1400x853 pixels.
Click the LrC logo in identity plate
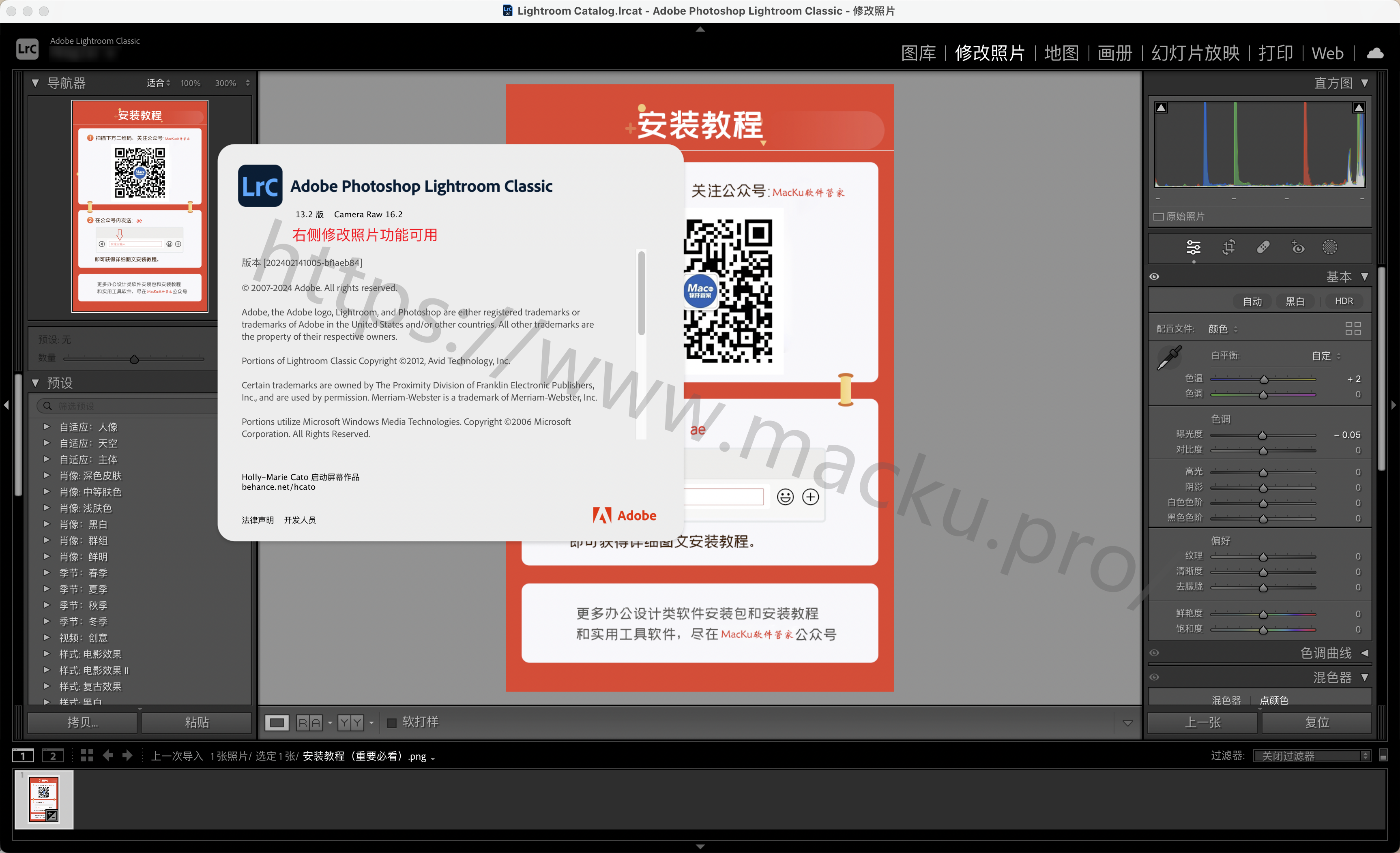click(27, 49)
